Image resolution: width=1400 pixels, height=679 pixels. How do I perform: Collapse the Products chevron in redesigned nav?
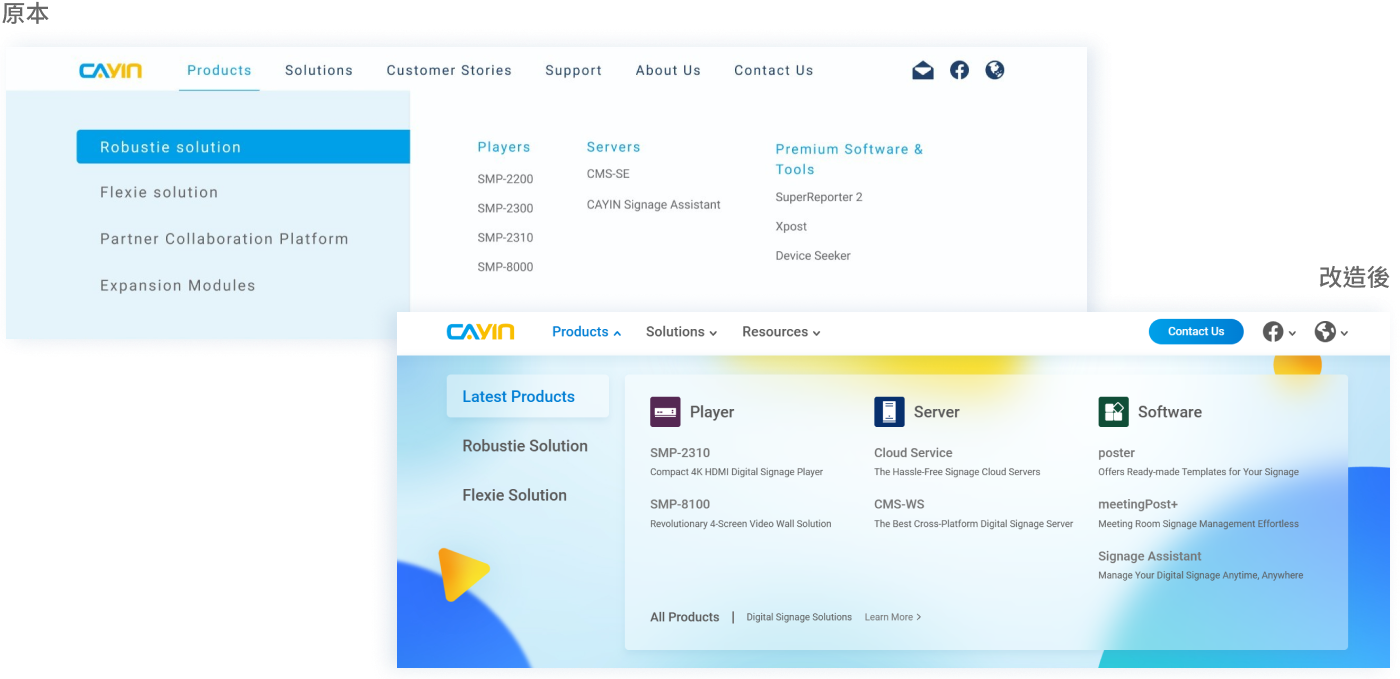(x=617, y=333)
